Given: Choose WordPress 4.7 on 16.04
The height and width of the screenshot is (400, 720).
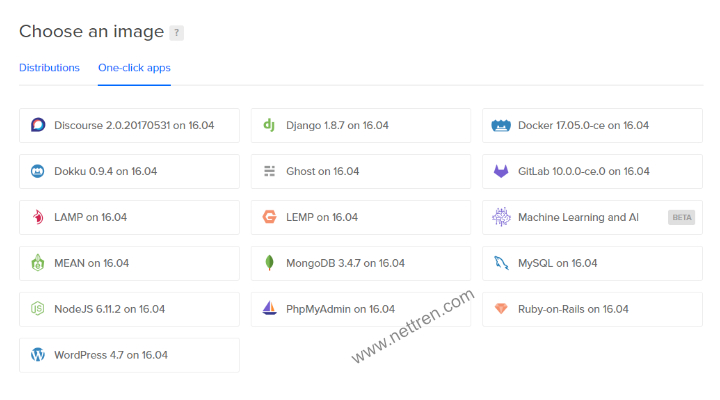Looking at the screenshot, I should [129, 355].
